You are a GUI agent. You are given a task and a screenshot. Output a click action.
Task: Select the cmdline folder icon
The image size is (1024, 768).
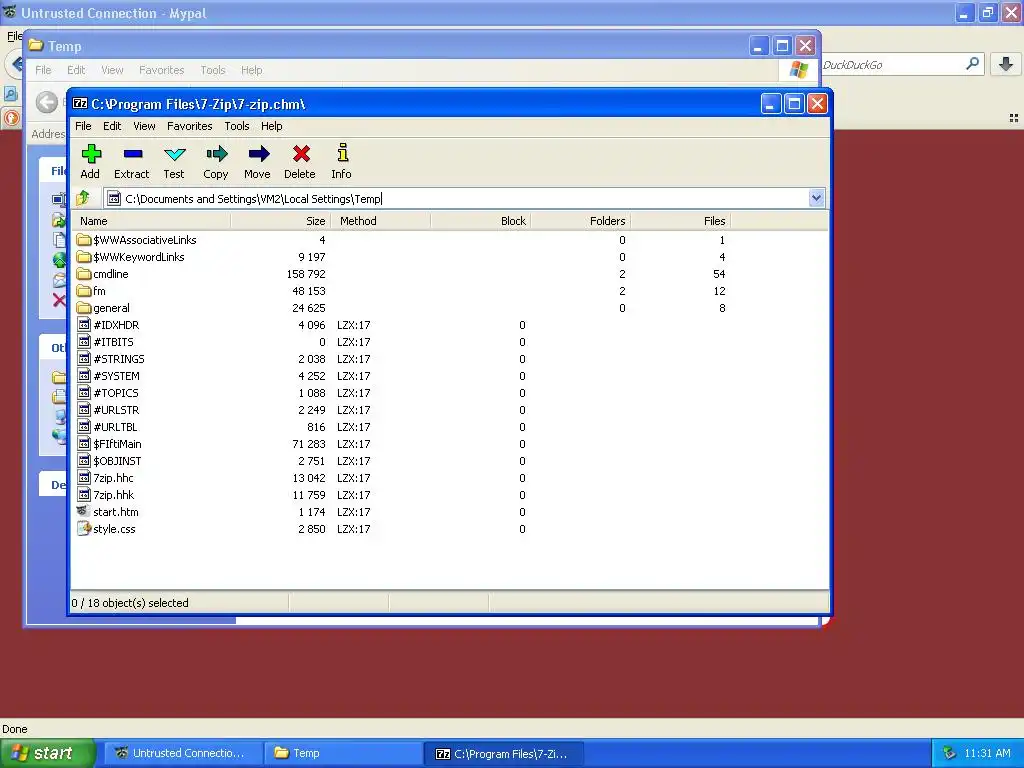pyautogui.click(x=84, y=274)
